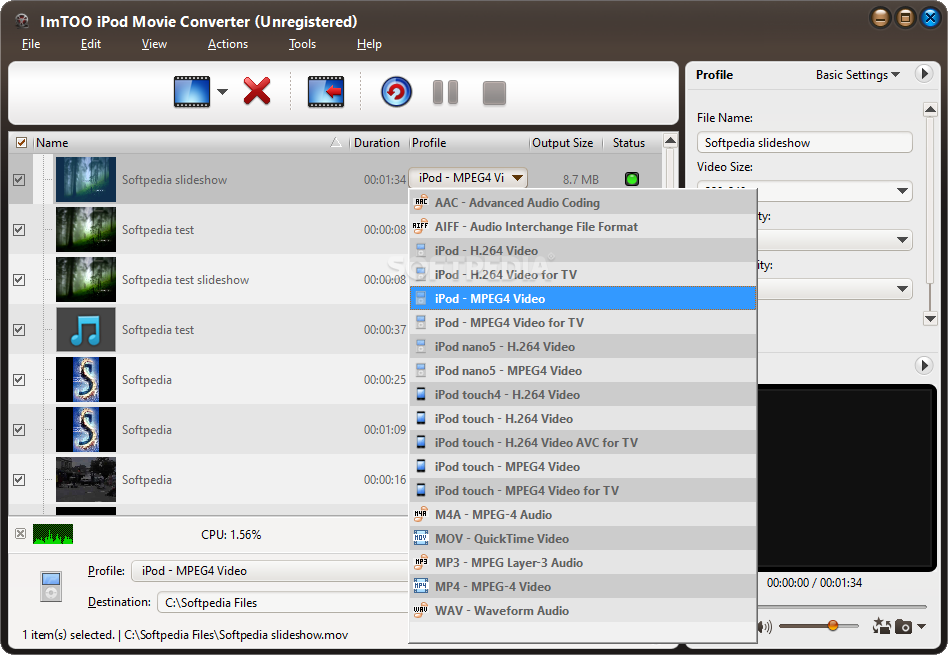Click the Stop toolbar button
This screenshot has height=655, width=948.
tap(494, 93)
